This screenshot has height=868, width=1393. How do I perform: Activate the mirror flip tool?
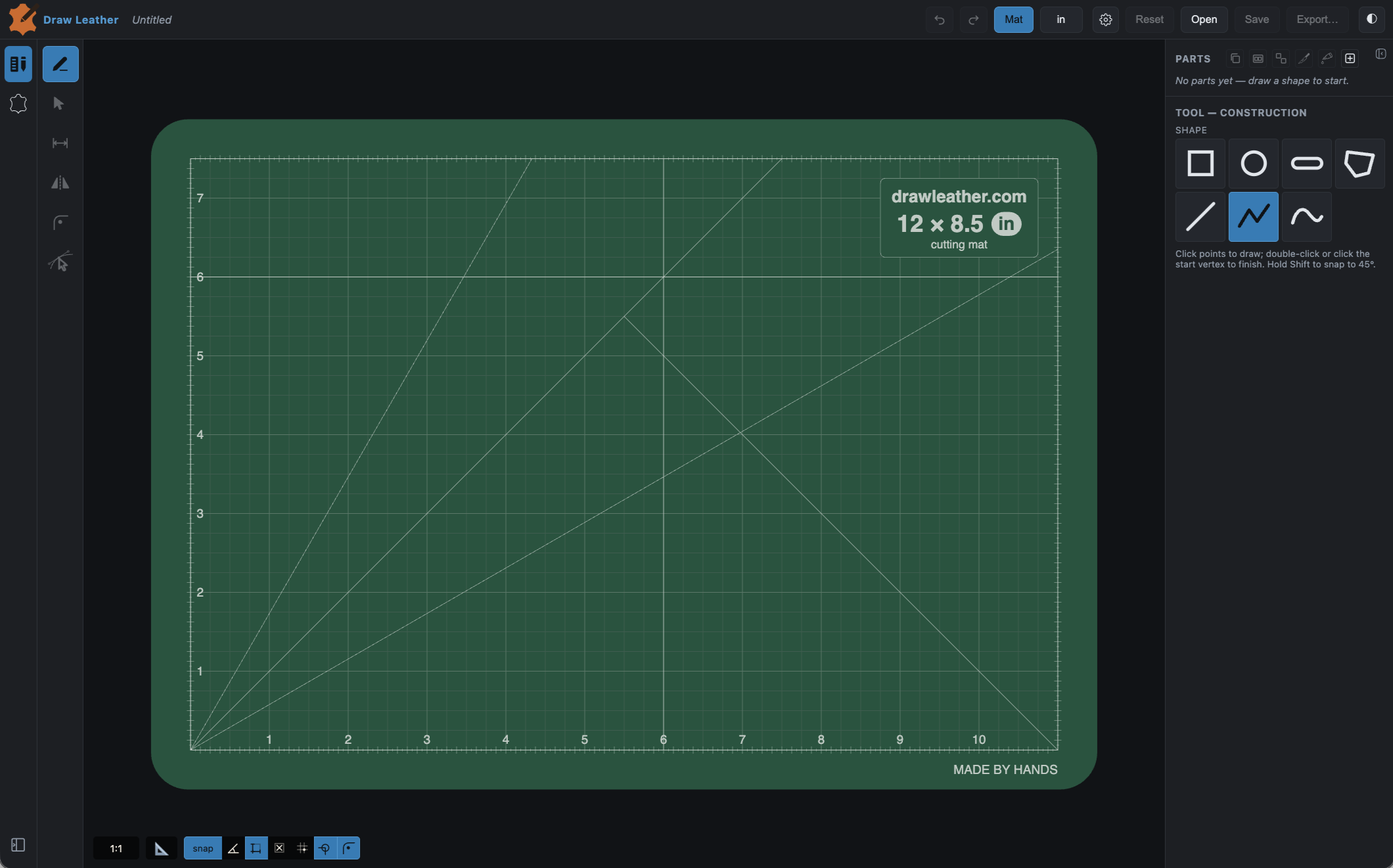click(x=60, y=183)
